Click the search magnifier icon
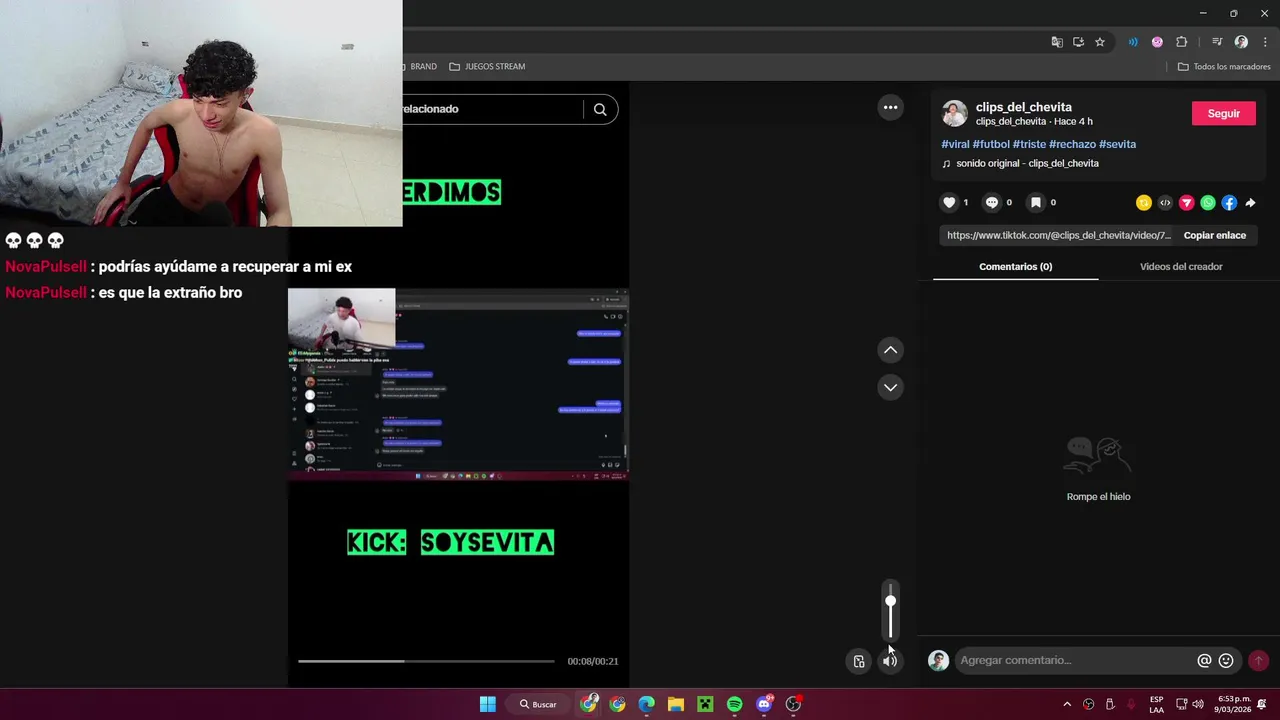Image resolution: width=1280 pixels, height=720 pixels. coord(600,109)
